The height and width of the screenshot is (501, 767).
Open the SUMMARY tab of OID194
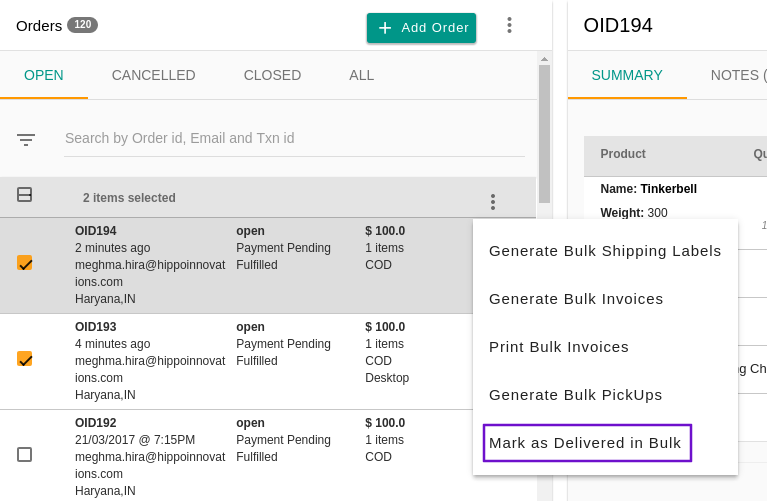(x=627, y=75)
